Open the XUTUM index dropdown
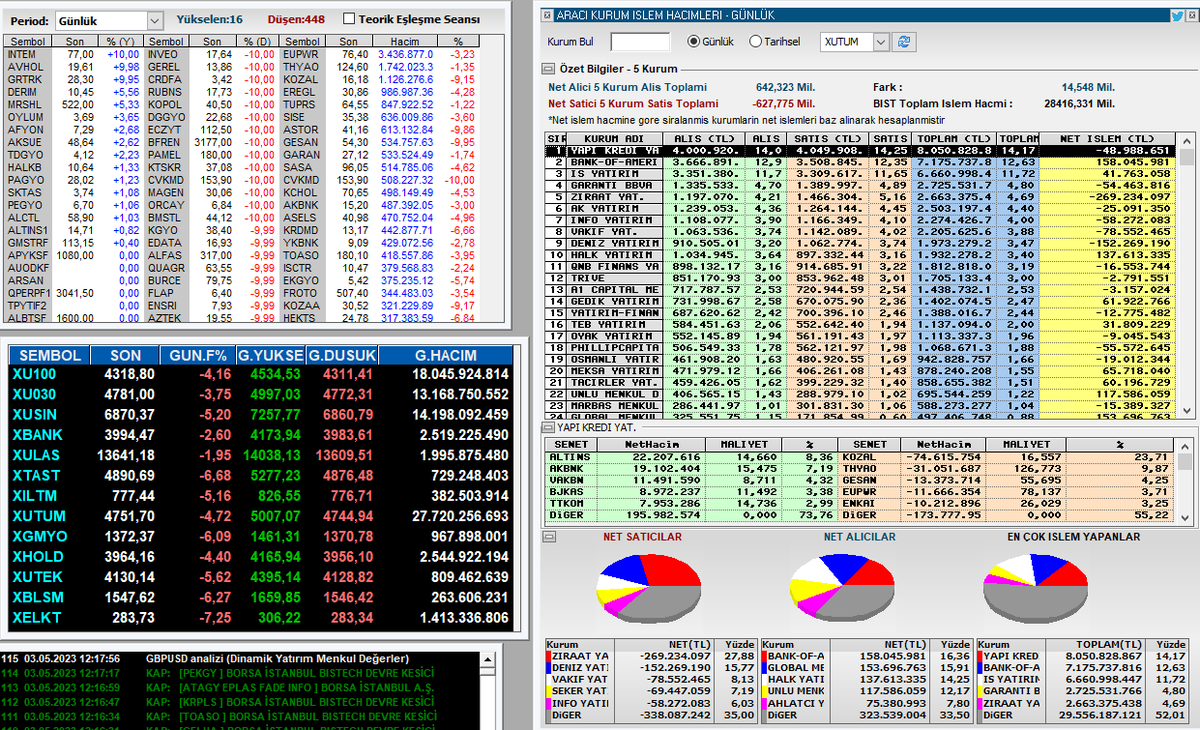Viewport: 1200px width, 730px height. [880, 41]
